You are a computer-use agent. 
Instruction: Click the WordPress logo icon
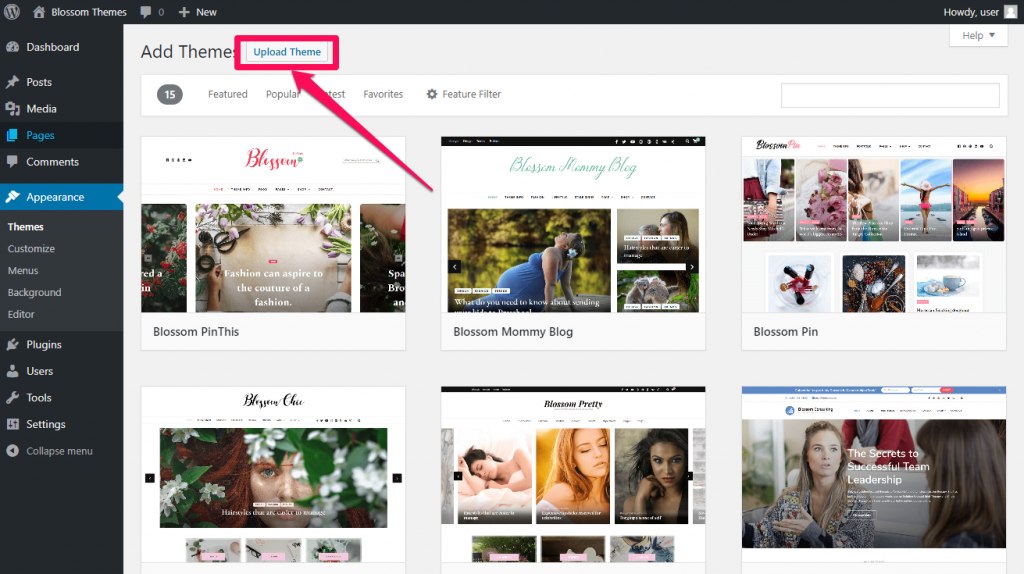click(12, 12)
